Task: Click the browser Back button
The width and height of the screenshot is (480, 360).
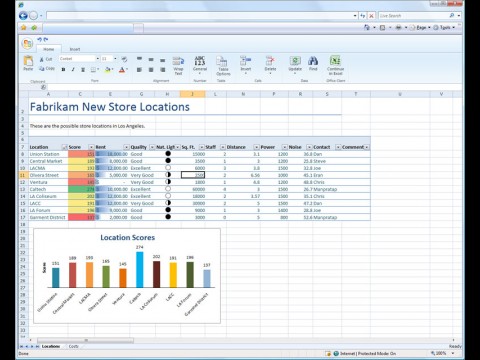Action: tap(23, 15)
